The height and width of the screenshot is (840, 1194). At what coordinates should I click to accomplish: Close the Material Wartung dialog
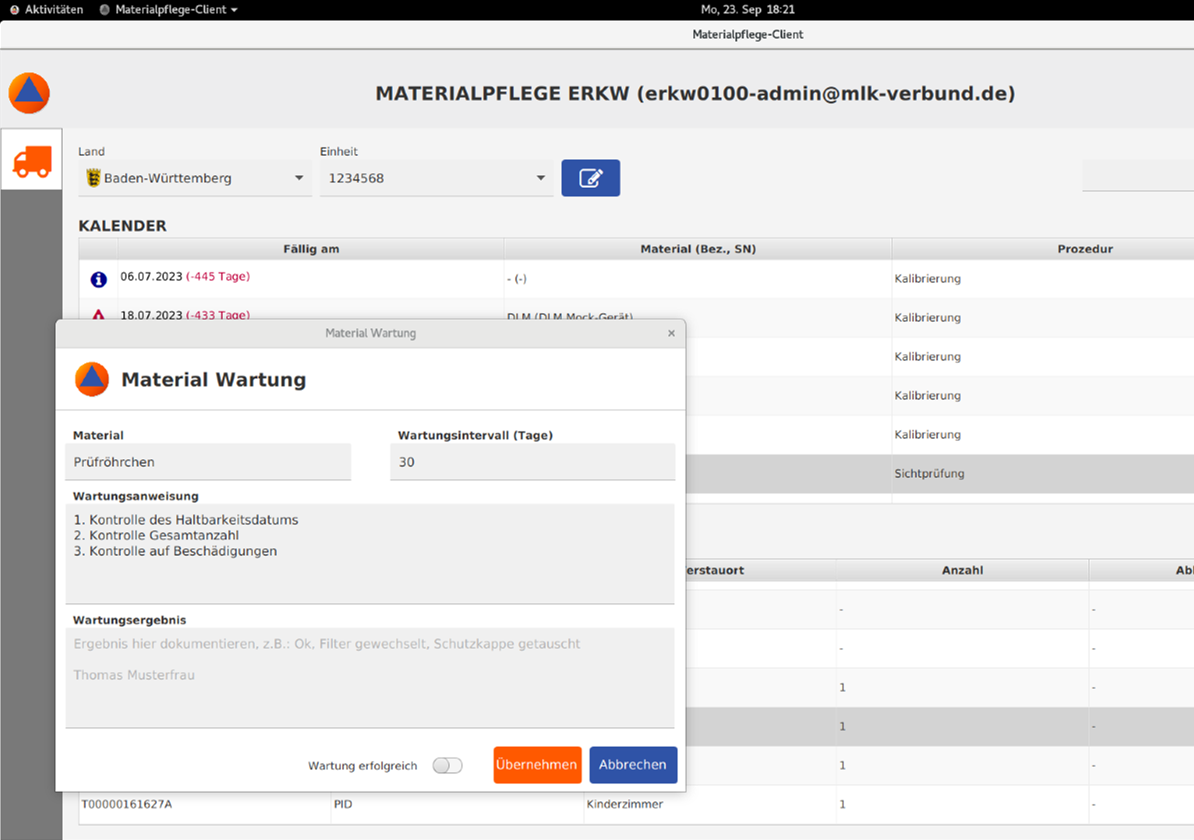pyautogui.click(x=671, y=333)
